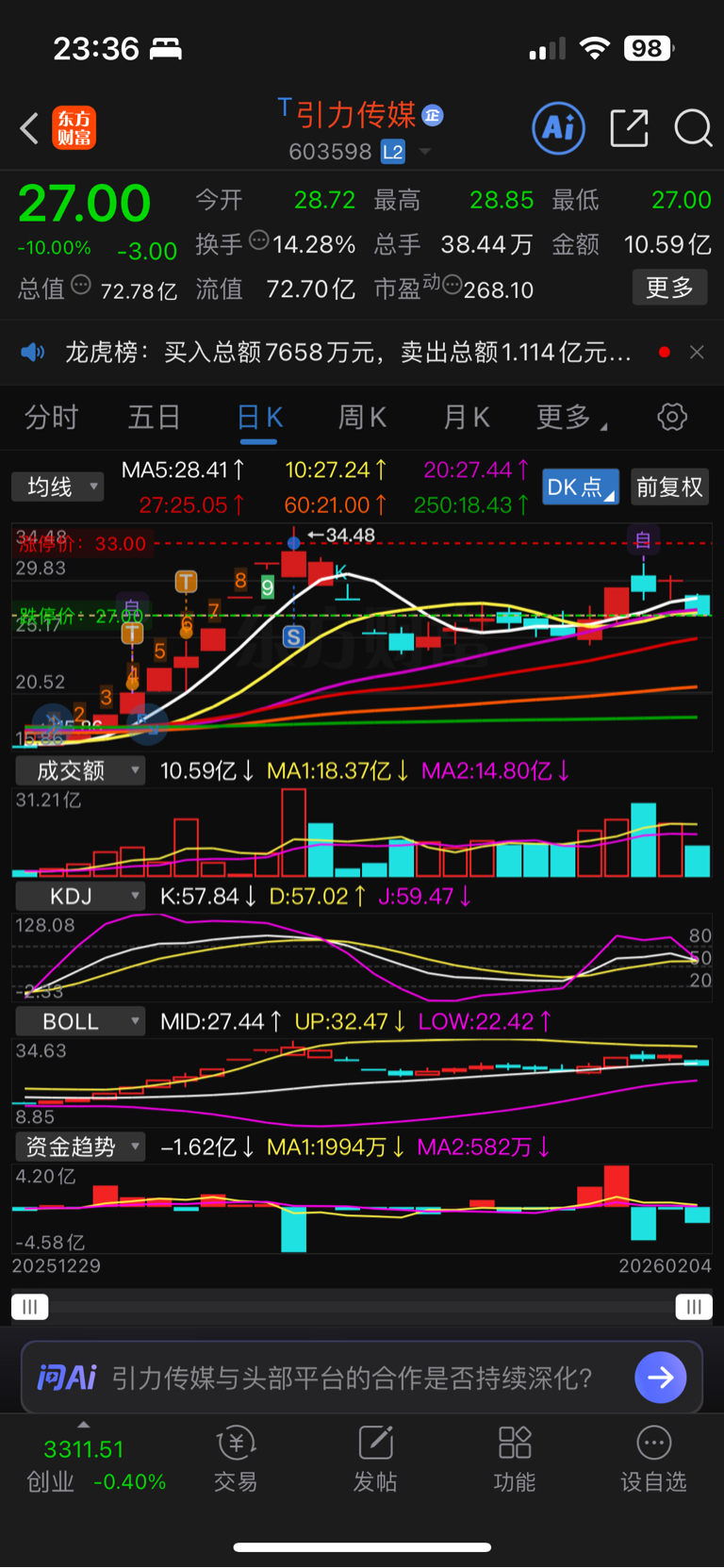Select the 日K tab
724x1568 pixels.
pos(259,417)
